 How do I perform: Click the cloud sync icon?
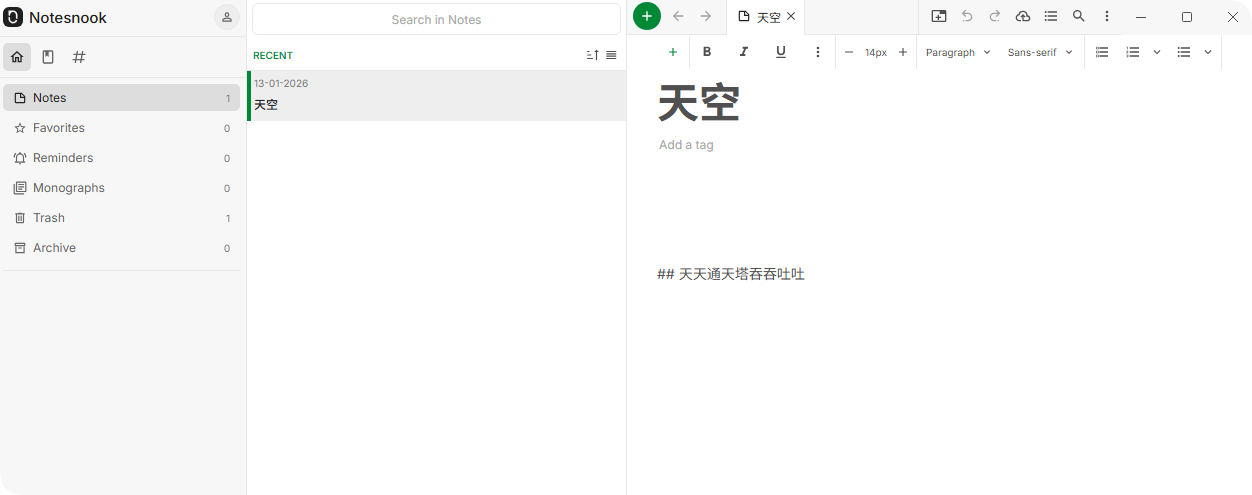tap(1022, 16)
